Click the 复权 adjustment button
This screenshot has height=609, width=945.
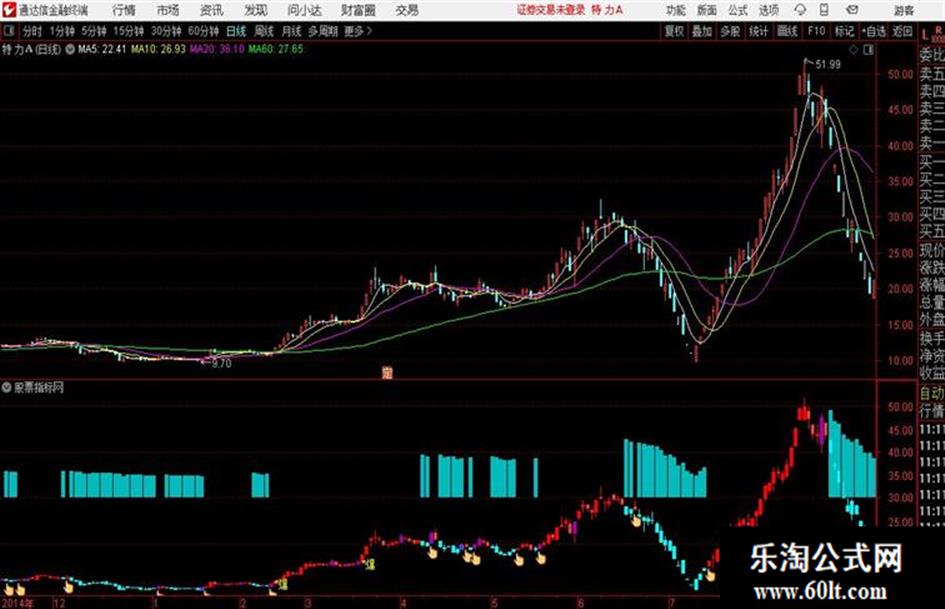[674, 31]
